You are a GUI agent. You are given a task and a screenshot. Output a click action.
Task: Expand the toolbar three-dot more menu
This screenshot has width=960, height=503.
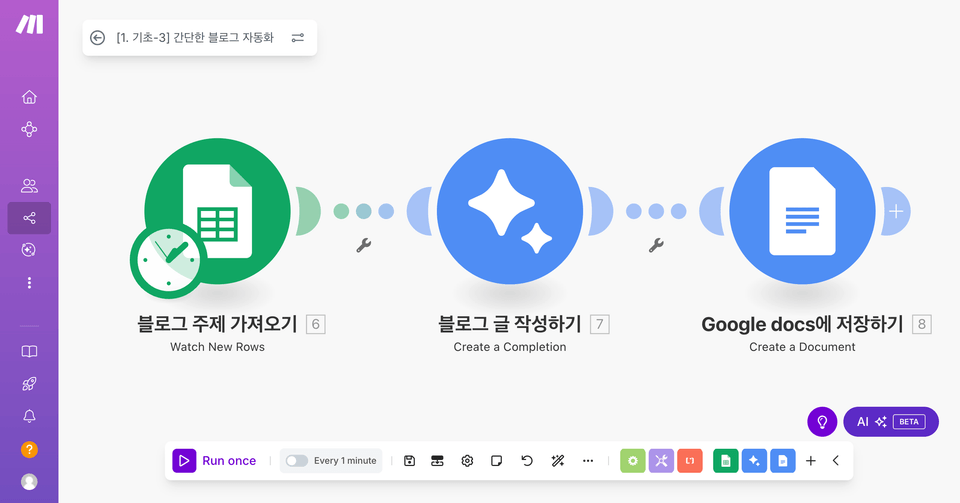click(x=588, y=461)
